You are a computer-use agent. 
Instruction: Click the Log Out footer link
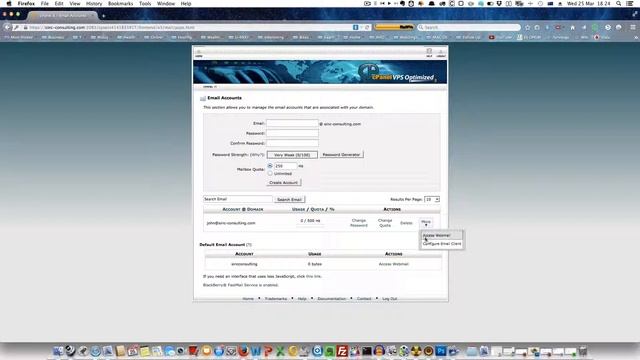click(389, 299)
